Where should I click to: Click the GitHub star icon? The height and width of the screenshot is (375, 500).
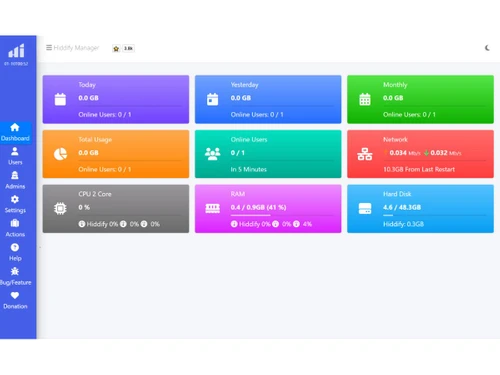tap(116, 48)
